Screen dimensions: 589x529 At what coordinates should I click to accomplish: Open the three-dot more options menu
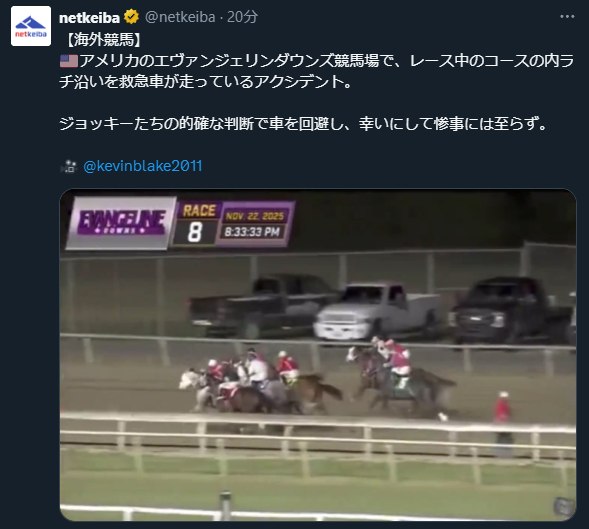point(567,17)
